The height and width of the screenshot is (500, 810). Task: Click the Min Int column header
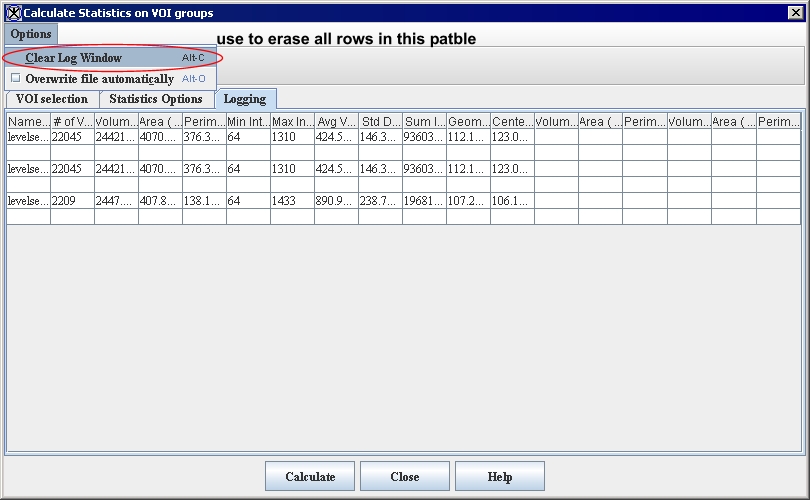click(x=248, y=121)
